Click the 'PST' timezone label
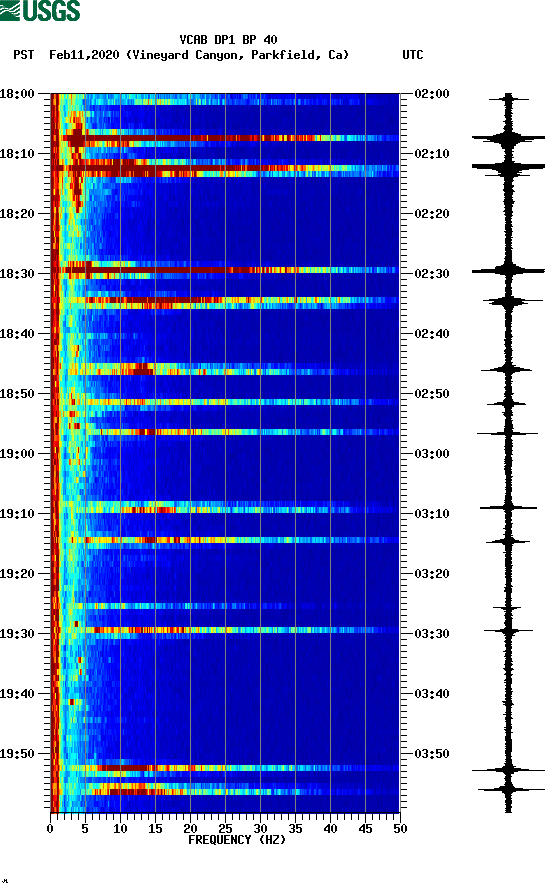The height and width of the screenshot is (892, 552). [x=23, y=55]
